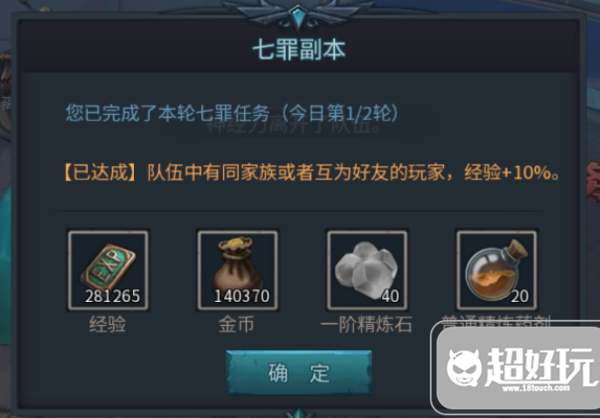Image resolution: width=600 pixels, height=418 pixels.
Task: Confirm the rewards with the 确定 button
Action: coord(298,372)
